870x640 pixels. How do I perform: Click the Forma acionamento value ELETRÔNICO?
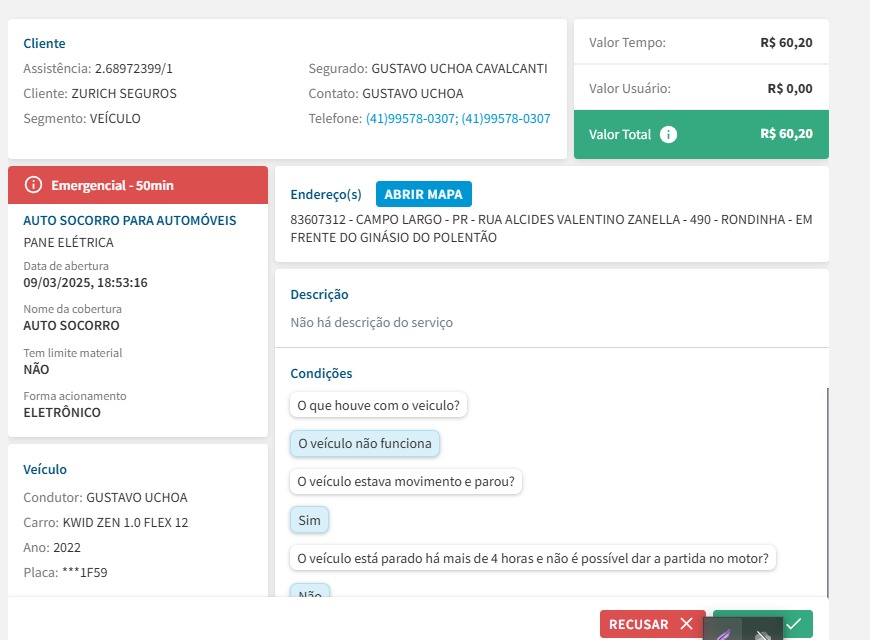point(62,412)
